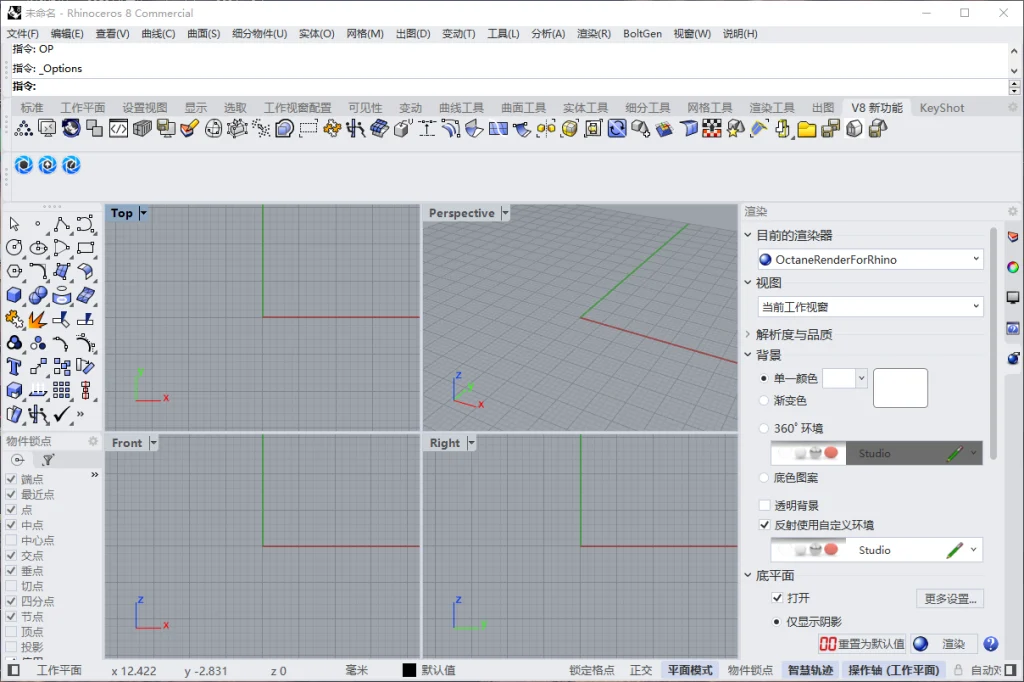This screenshot has width=1024, height=682.
Task: Enable the 切点 object snap checkbox
Action: tap(11, 586)
